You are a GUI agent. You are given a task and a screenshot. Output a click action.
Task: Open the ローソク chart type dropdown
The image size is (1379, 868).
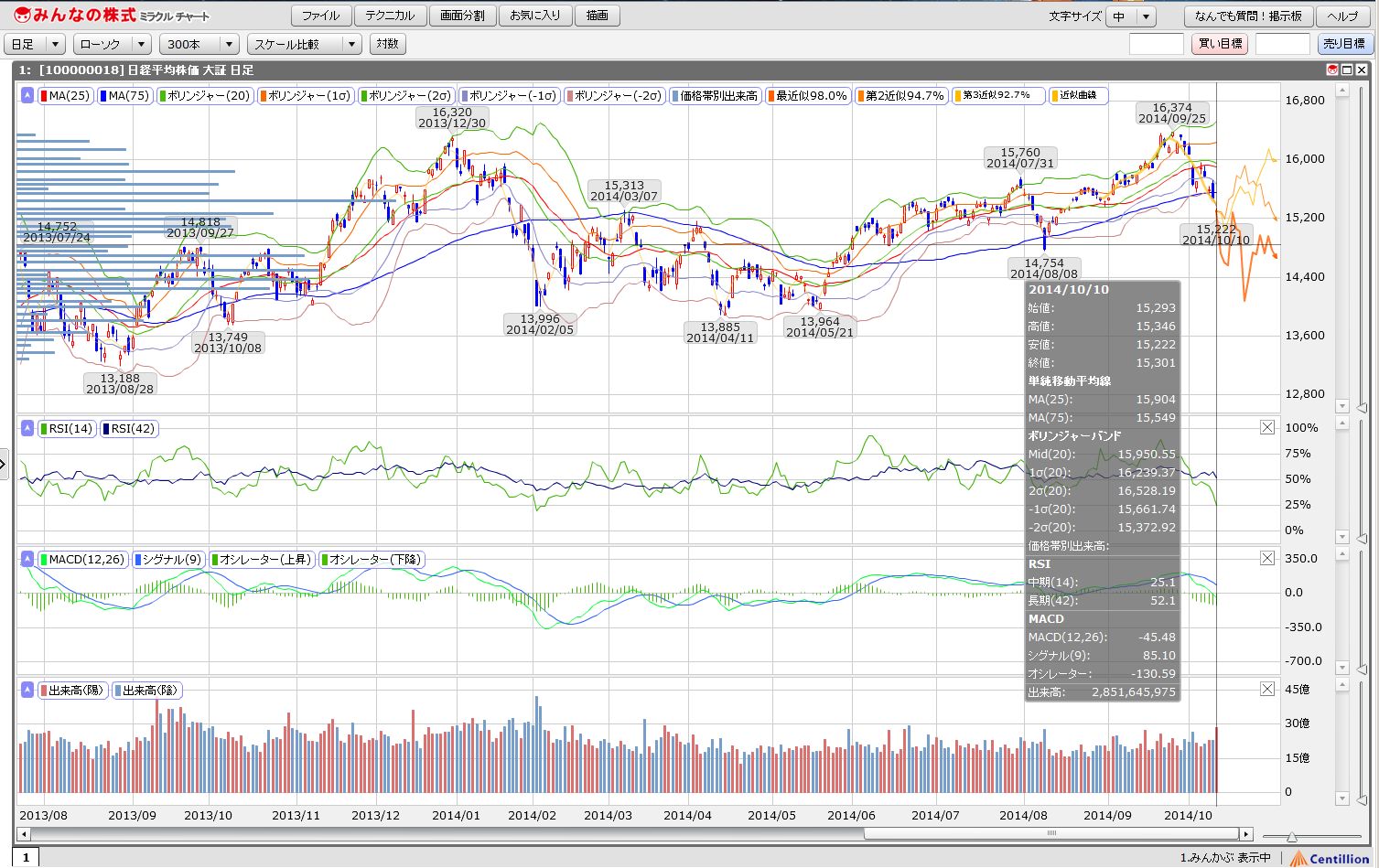pos(113,44)
